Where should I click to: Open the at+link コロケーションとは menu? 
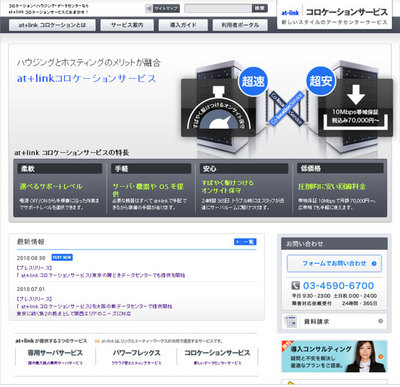point(52,25)
